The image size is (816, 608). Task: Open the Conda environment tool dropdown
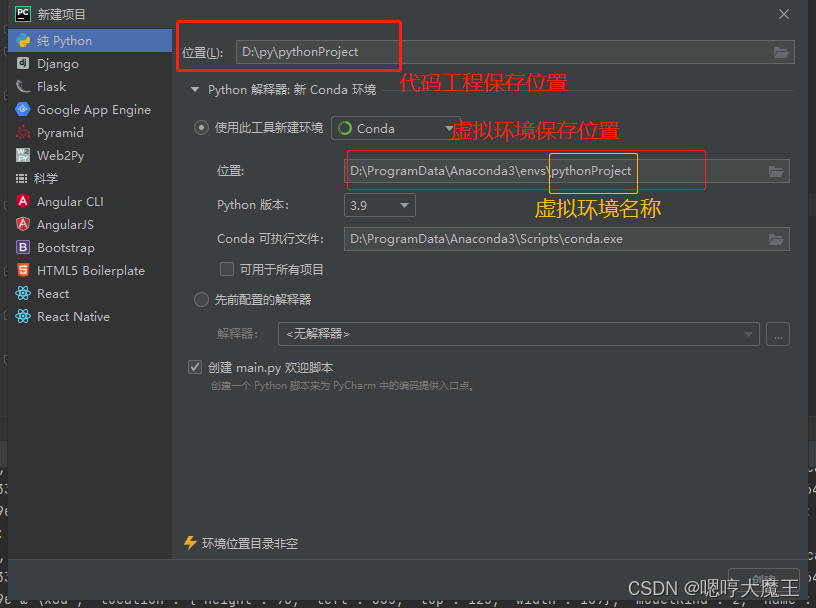[396, 128]
